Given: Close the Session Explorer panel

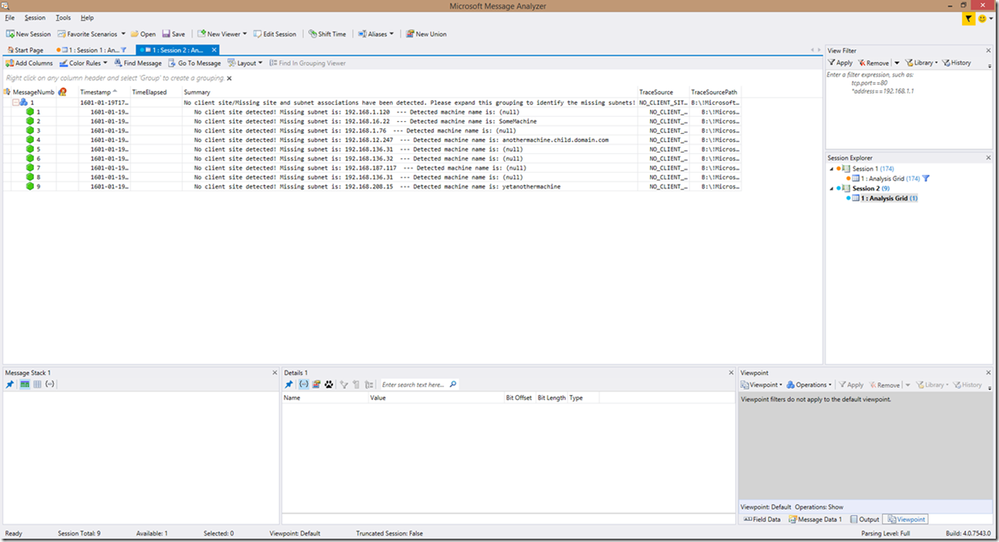Looking at the screenshot, I should (989, 157).
